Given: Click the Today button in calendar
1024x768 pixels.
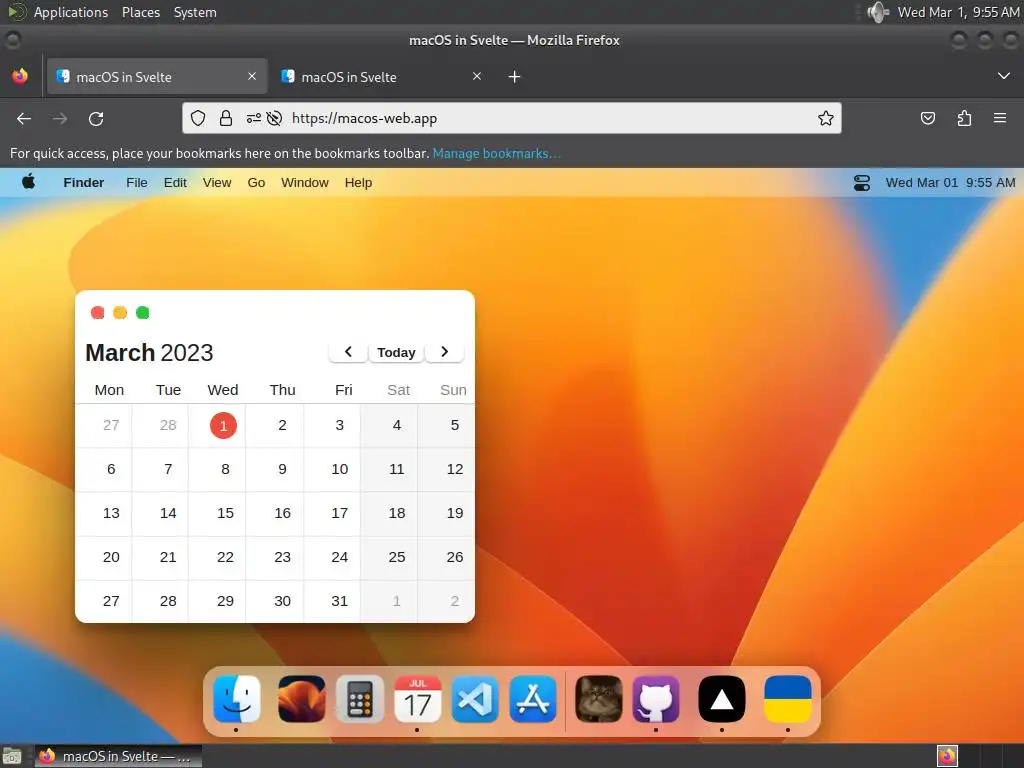Looking at the screenshot, I should [x=396, y=353].
